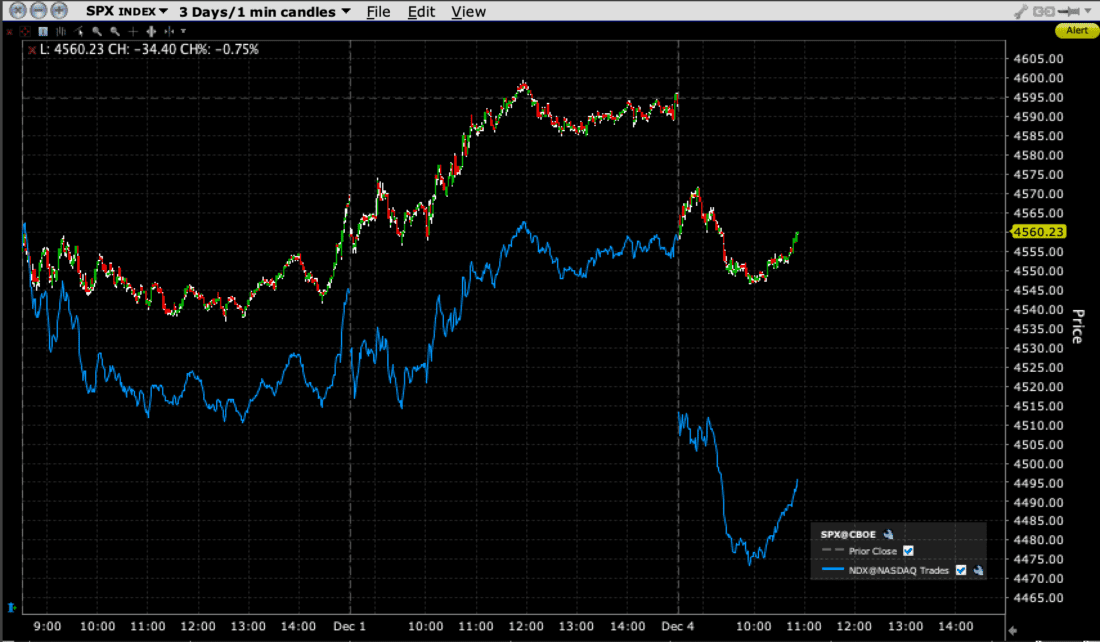Screen dimensions: 1100x642
Task: Select the plus crosshair tool icon
Action: 133,32
